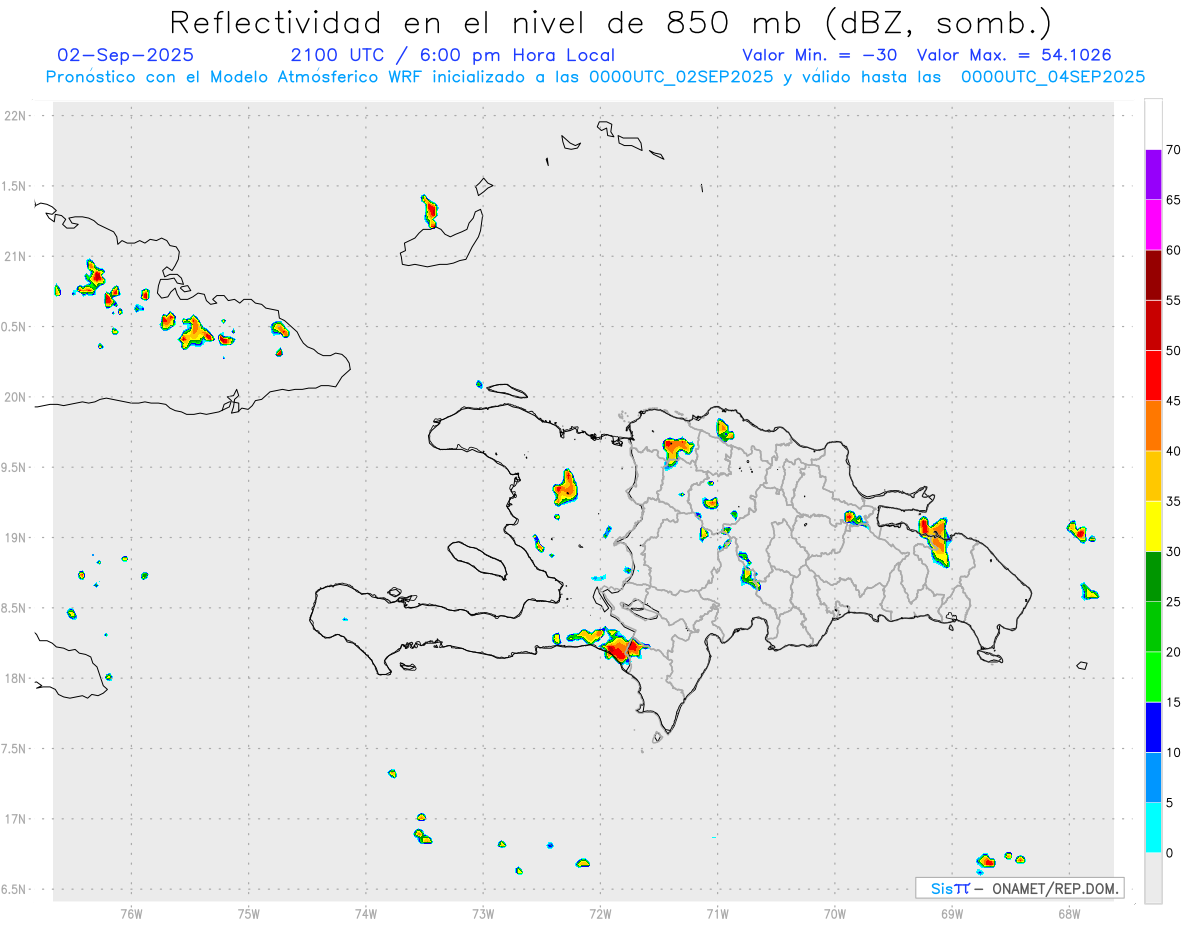Click the purple 65–70 dBZ legend segment
This screenshot has width=1200, height=927.
pos(1153,175)
